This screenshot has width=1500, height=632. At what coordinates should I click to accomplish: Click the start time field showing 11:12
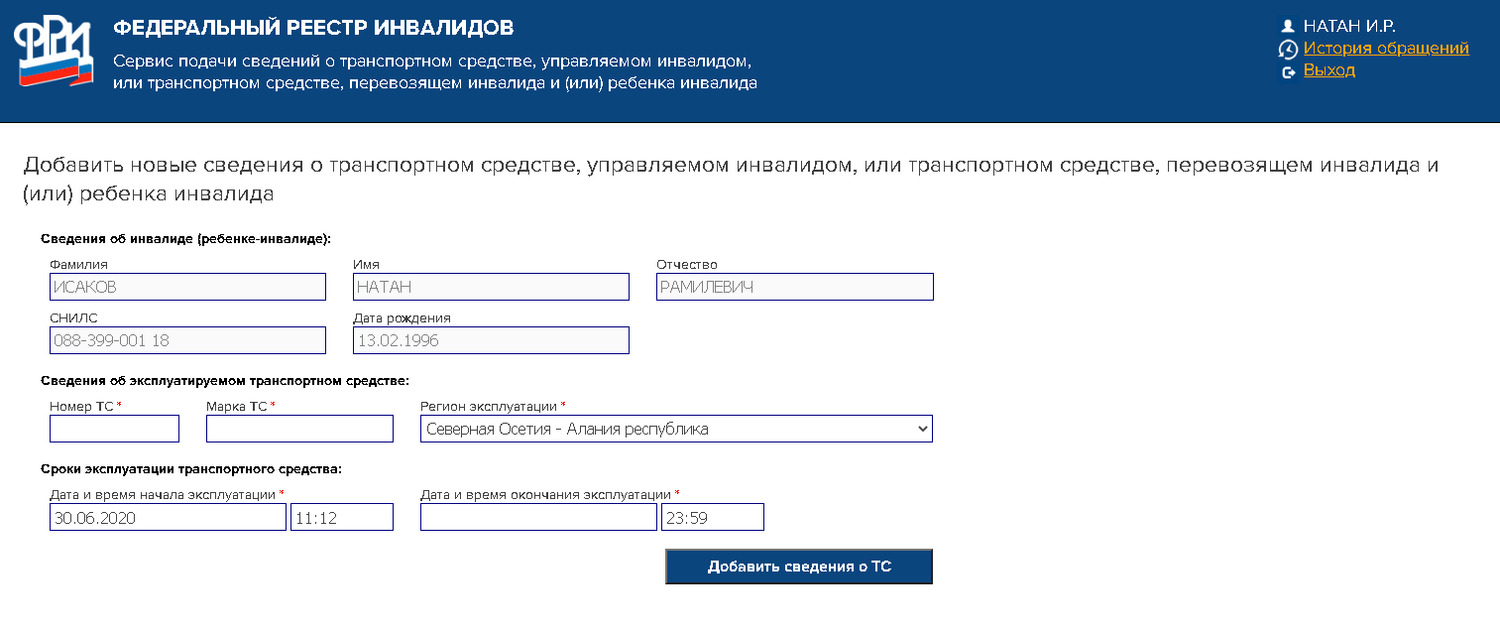click(x=342, y=517)
